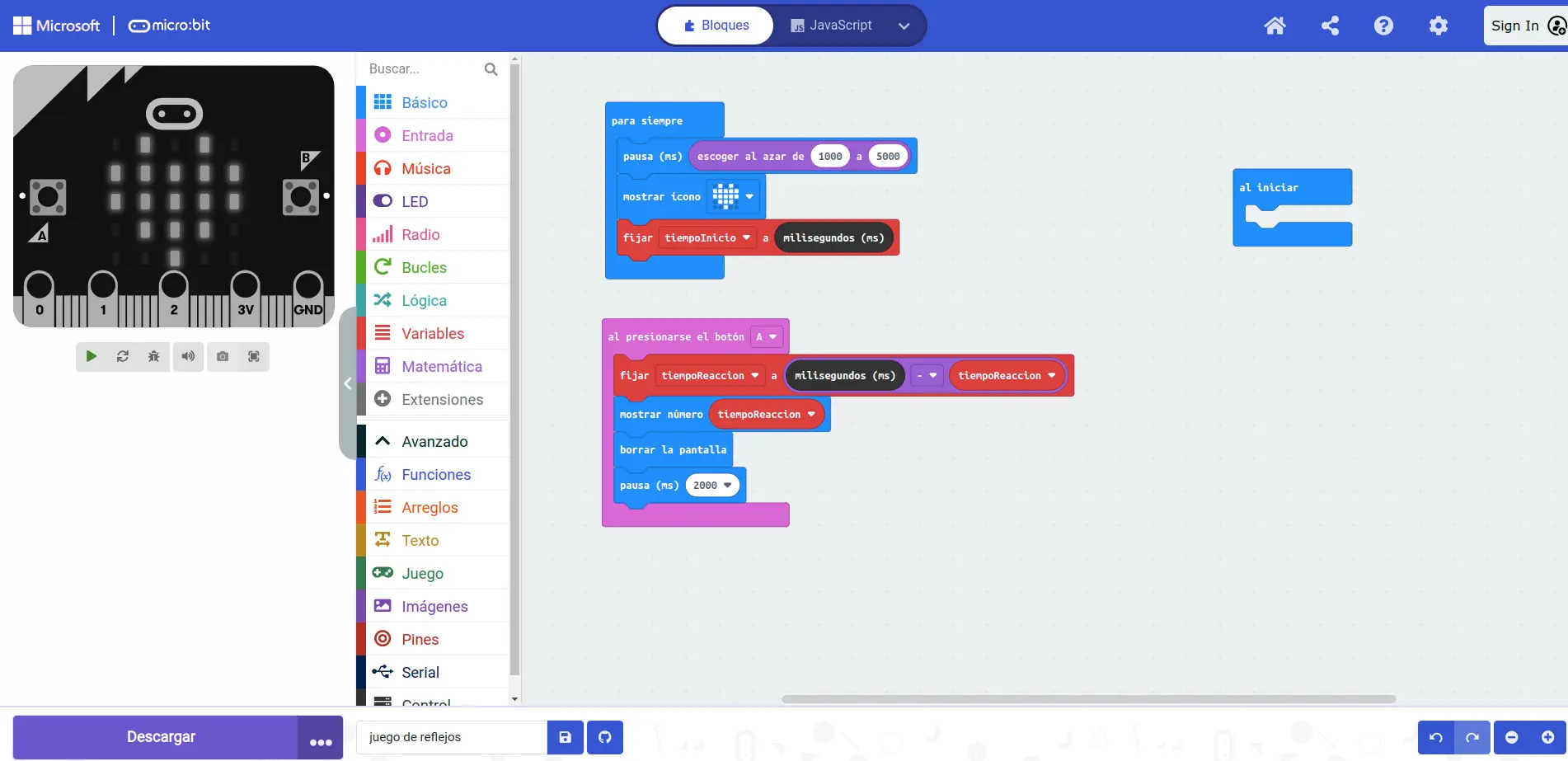Expand the language dropdown next to JavaScript
This screenshot has height=761, width=1568.
904,26
